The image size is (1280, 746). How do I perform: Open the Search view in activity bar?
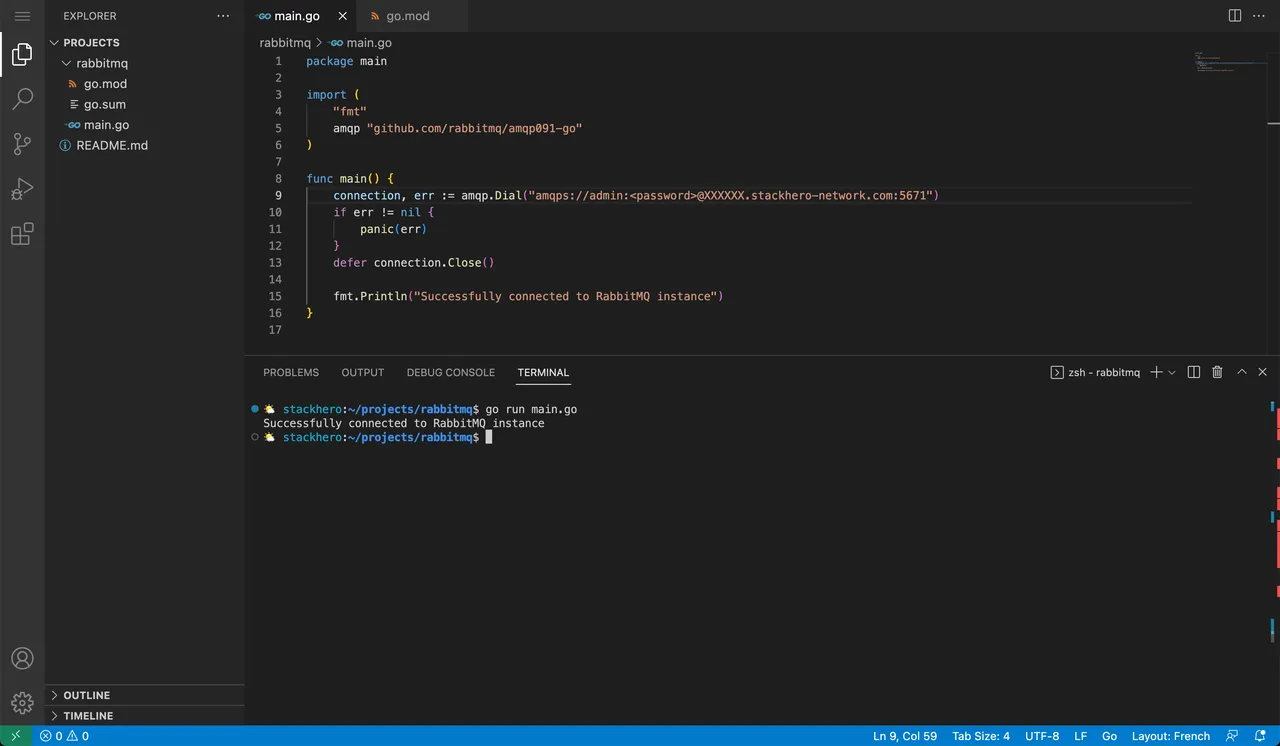tap(22, 99)
